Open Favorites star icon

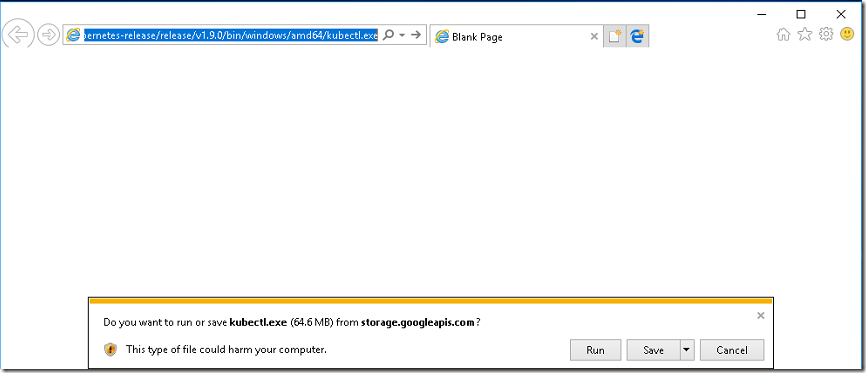pos(805,34)
